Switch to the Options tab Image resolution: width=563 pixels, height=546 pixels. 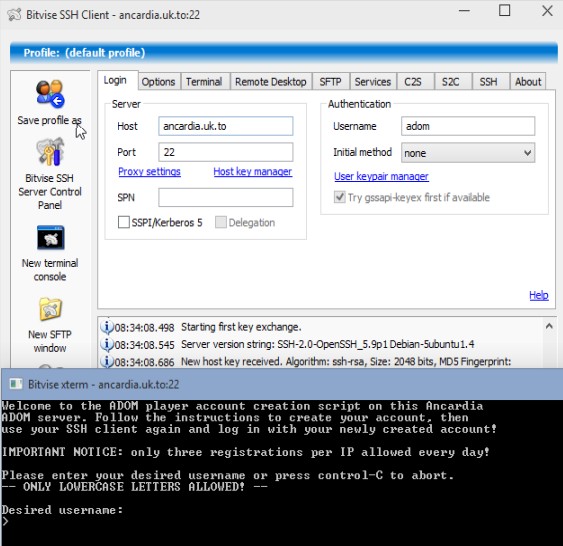[x=158, y=82]
